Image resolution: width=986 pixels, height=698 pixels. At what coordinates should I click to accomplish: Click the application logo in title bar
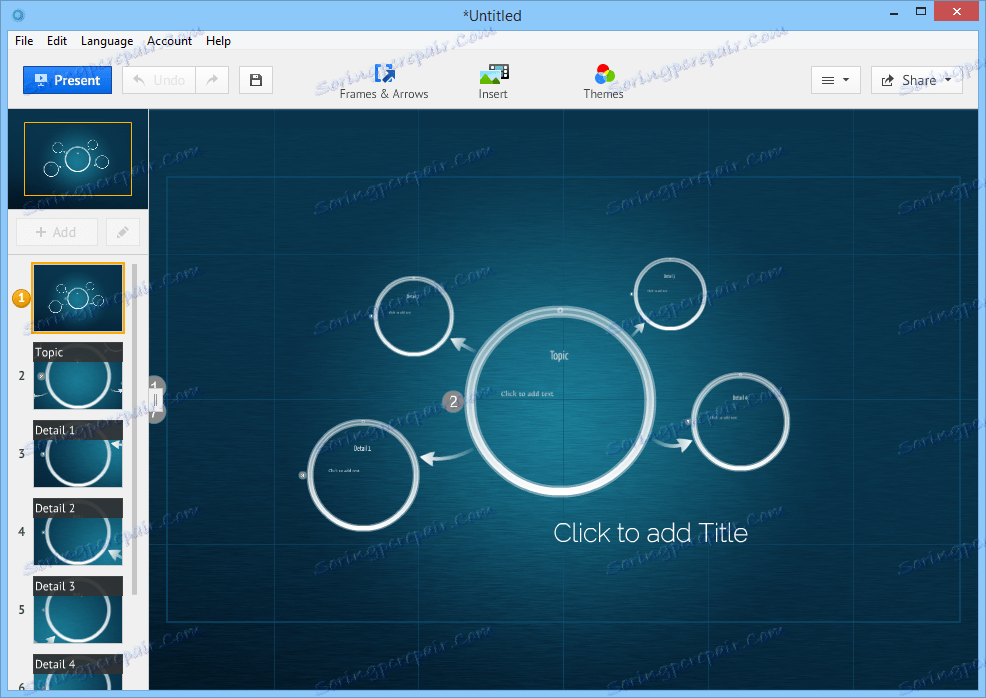(x=18, y=15)
